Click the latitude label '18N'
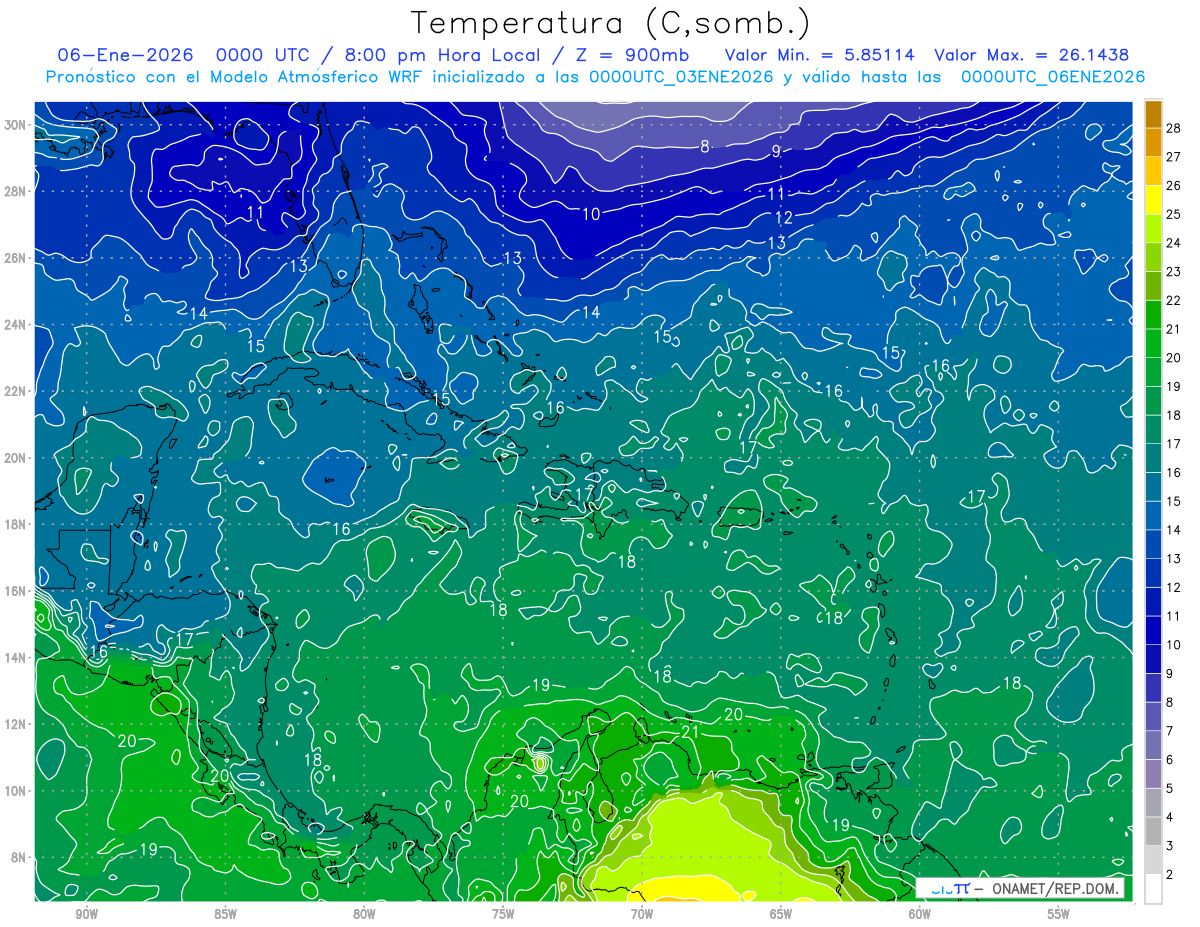The width and height of the screenshot is (1200, 927). coord(17,524)
